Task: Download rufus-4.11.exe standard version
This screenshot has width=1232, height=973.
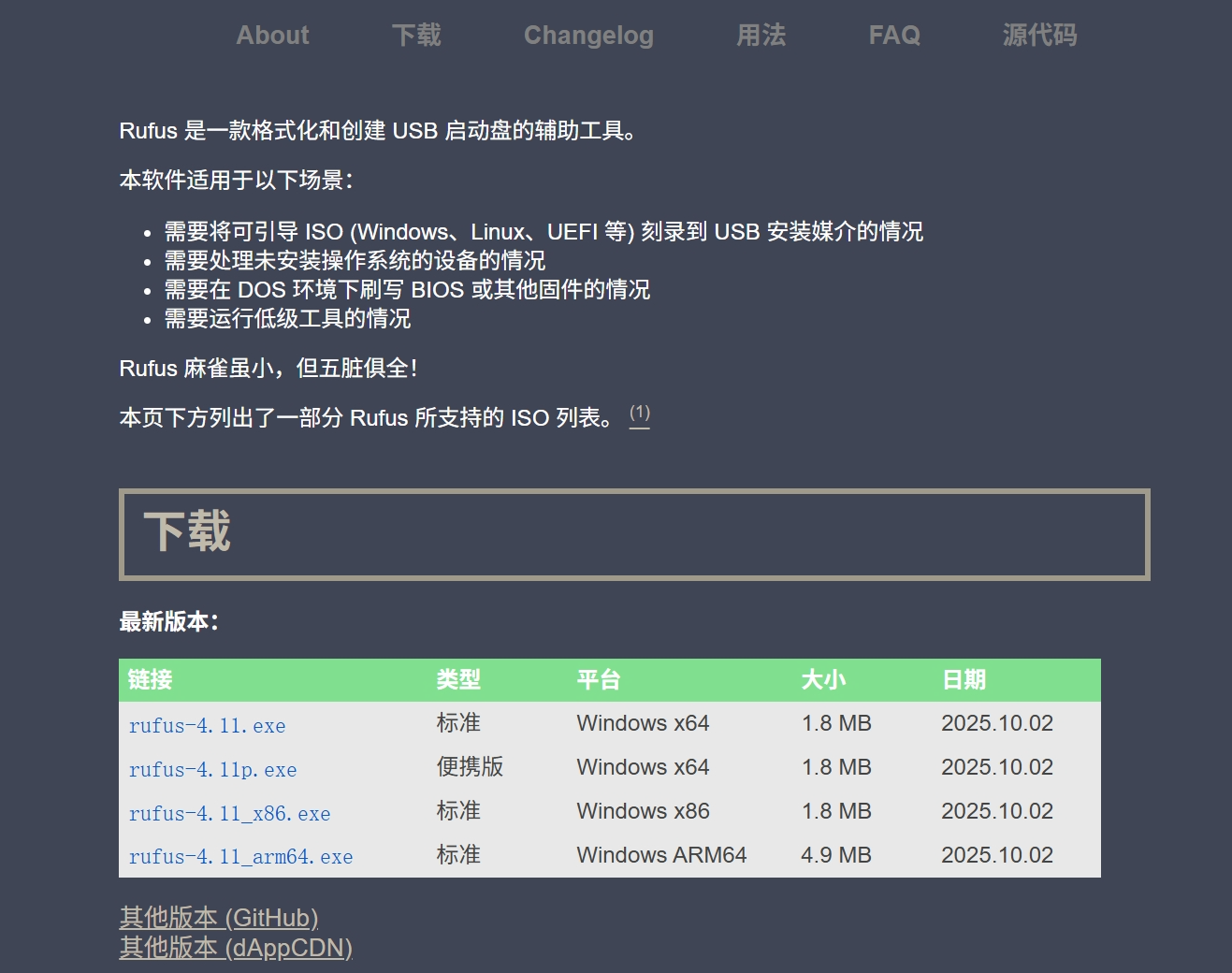Action: pos(208,726)
